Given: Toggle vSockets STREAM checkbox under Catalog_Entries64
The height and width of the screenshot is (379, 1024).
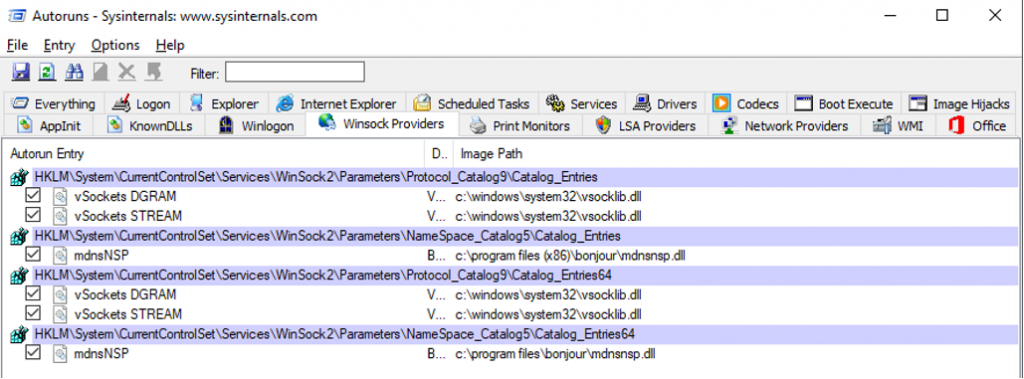Looking at the screenshot, I should (x=32, y=313).
